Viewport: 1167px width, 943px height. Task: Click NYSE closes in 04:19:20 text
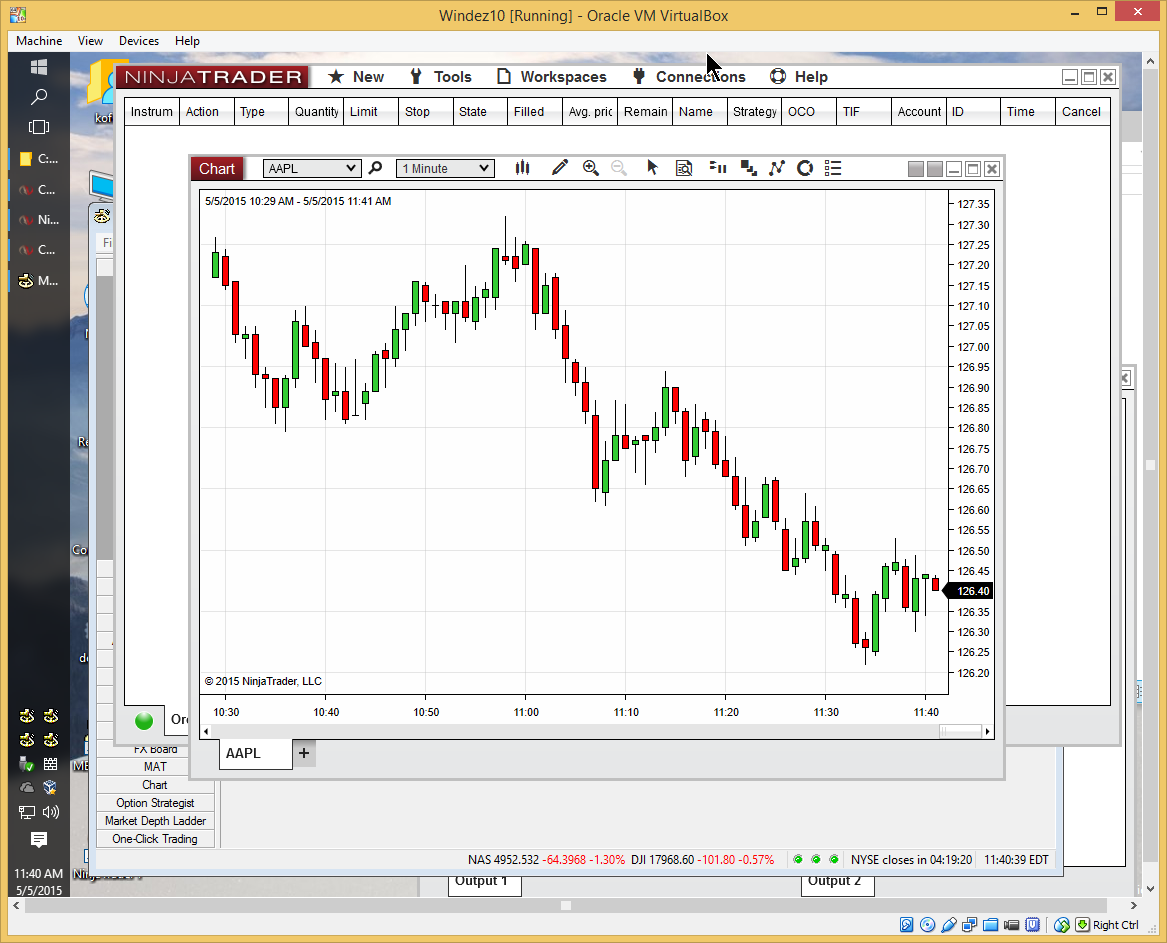pos(911,860)
